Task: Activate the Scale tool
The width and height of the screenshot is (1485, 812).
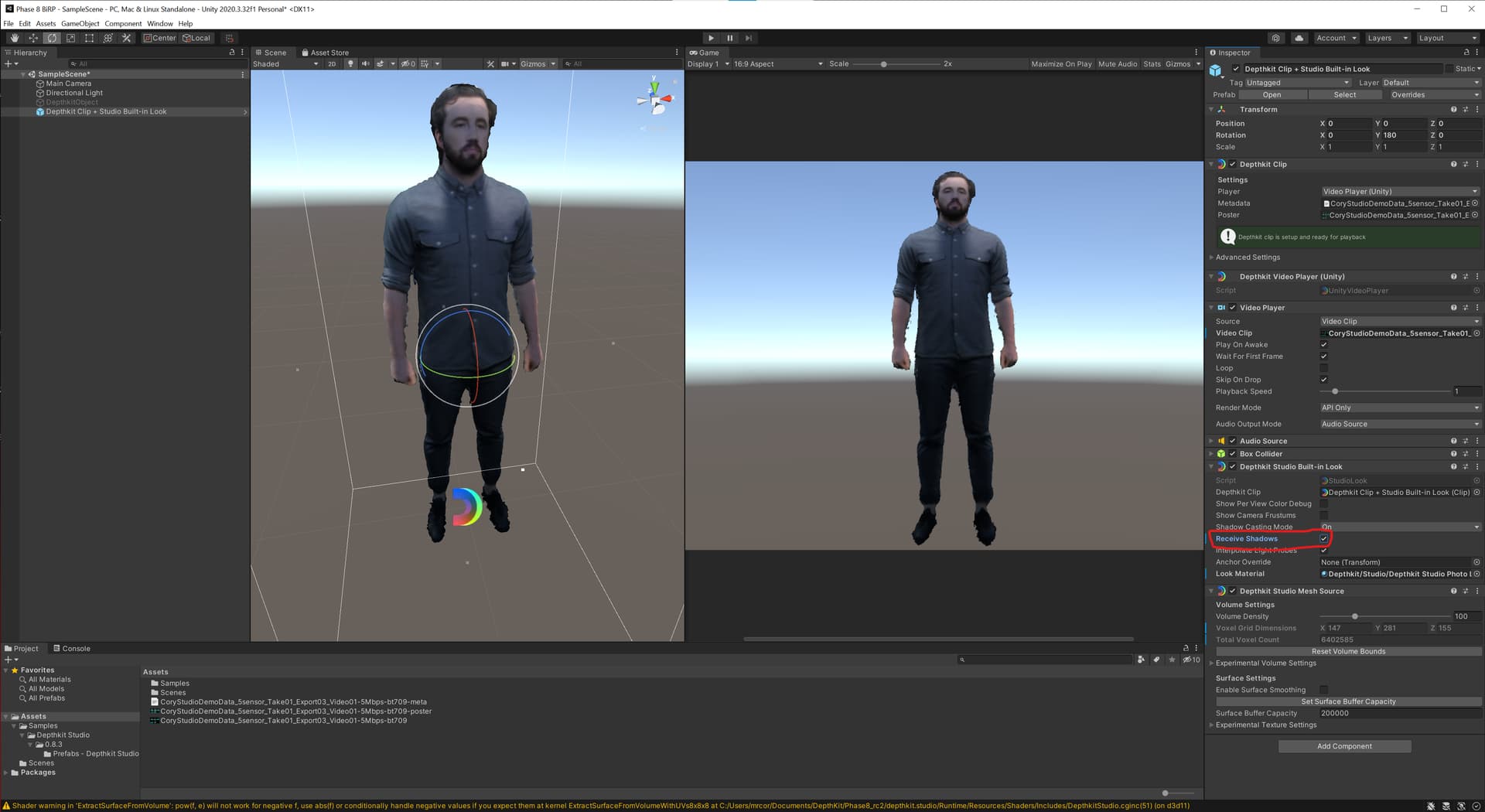Action: (x=70, y=38)
